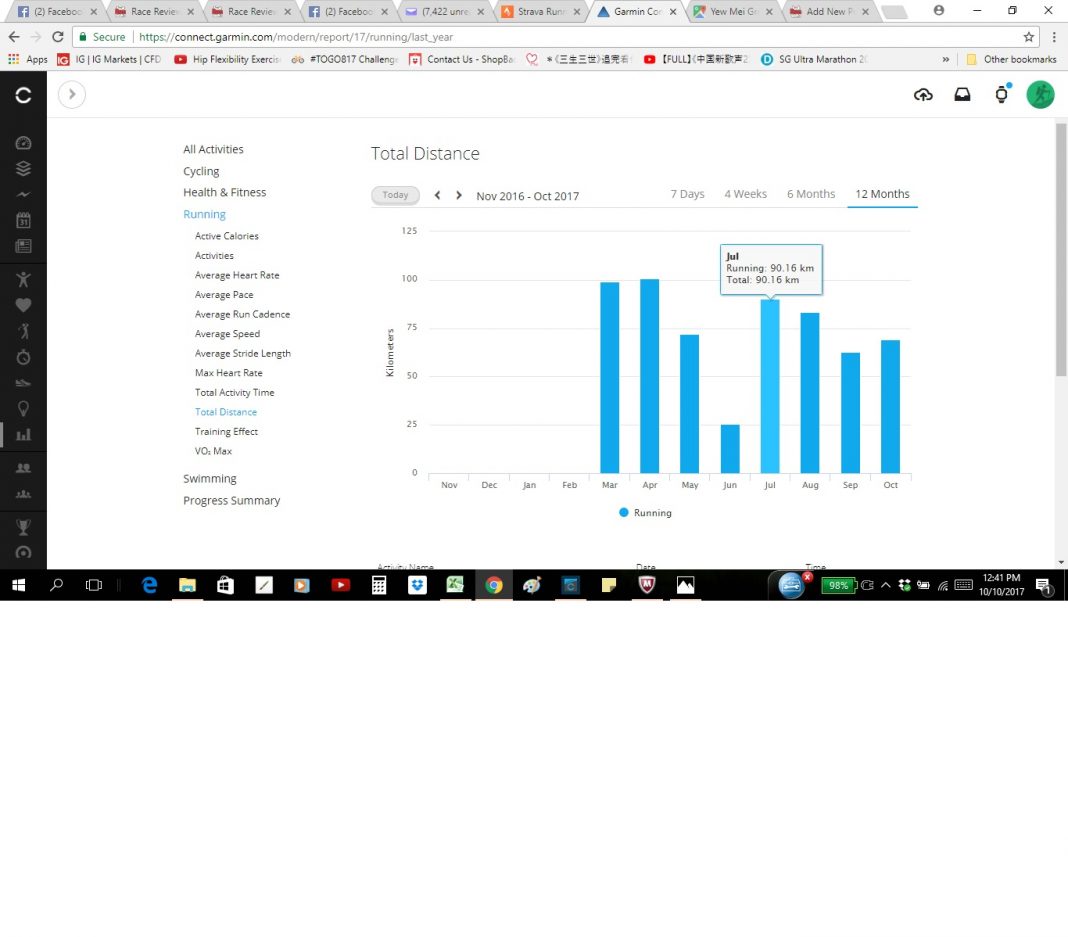Expand the sidebar with the chevron button
1068x937 pixels.
(72, 95)
